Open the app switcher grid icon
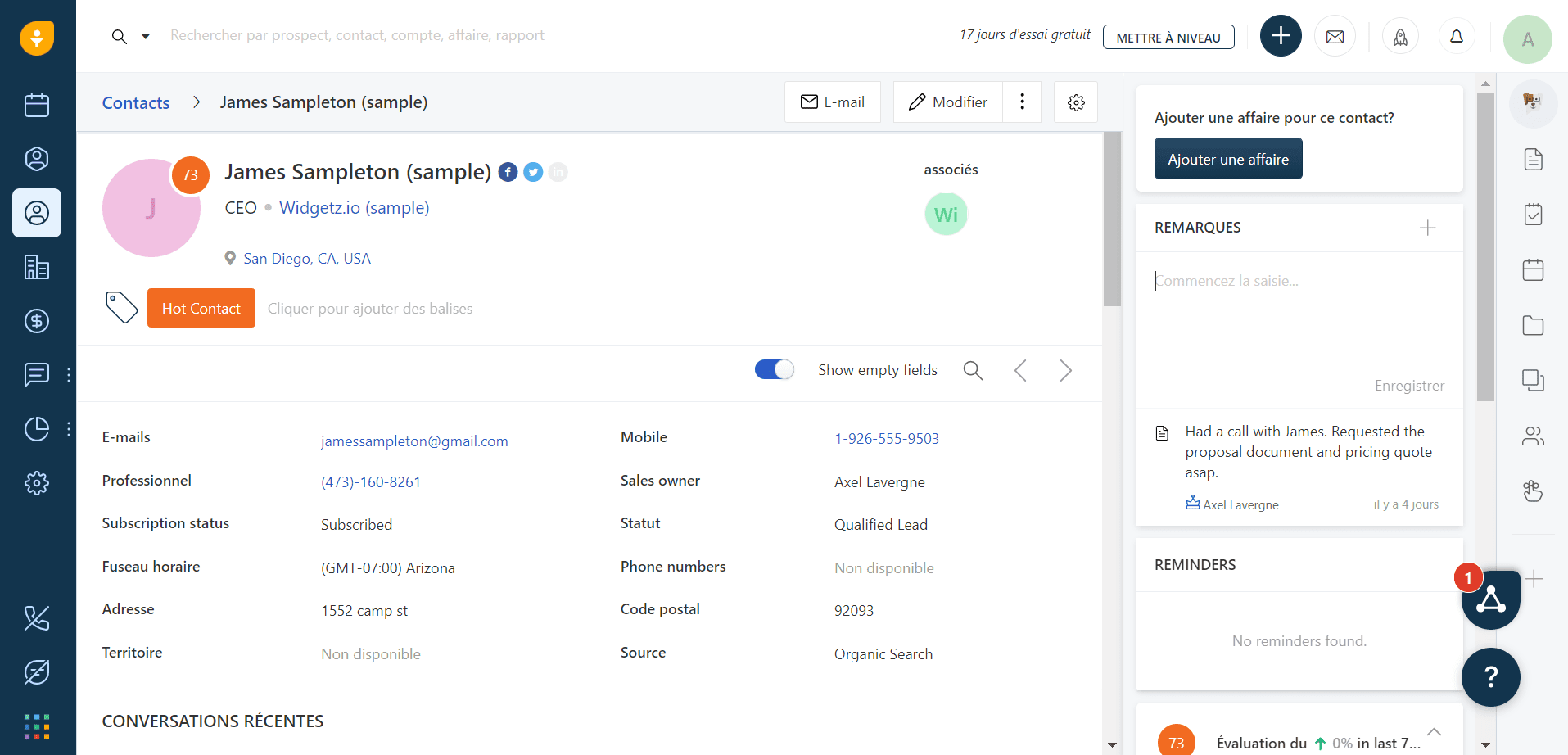Viewport: 1568px width, 755px height. pyautogui.click(x=37, y=726)
